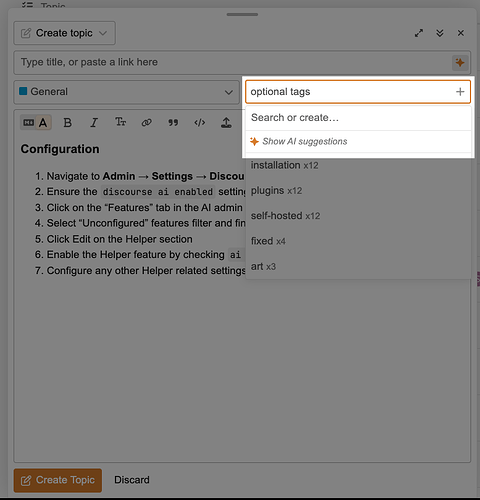The width and height of the screenshot is (480, 500).
Task: Open the text size heading tool
Action: click(x=120, y=122)
